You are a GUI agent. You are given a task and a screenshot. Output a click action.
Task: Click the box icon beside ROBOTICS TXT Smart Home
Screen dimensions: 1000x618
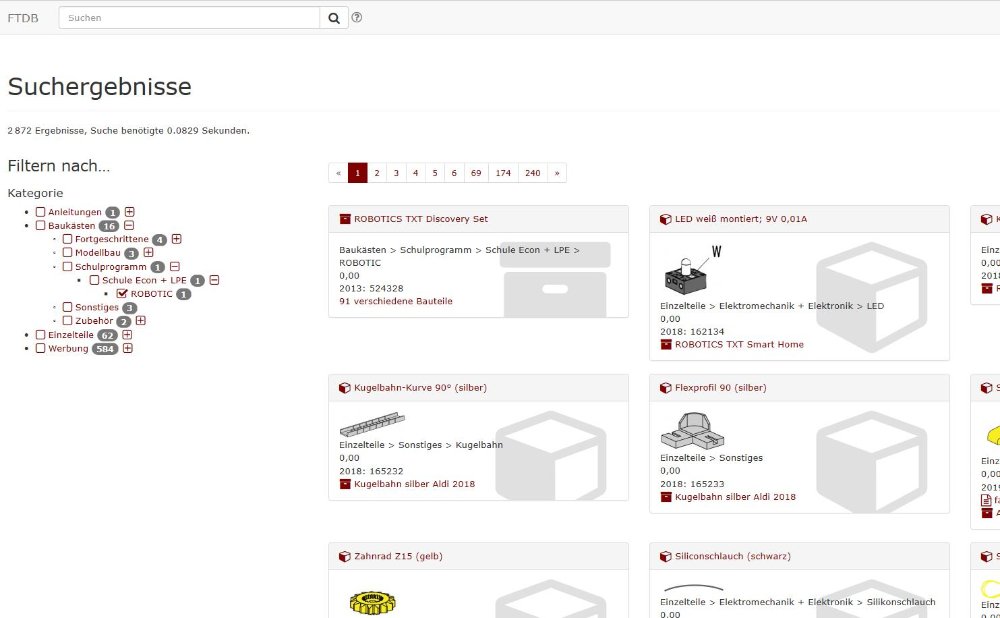(x=666, y=344)
